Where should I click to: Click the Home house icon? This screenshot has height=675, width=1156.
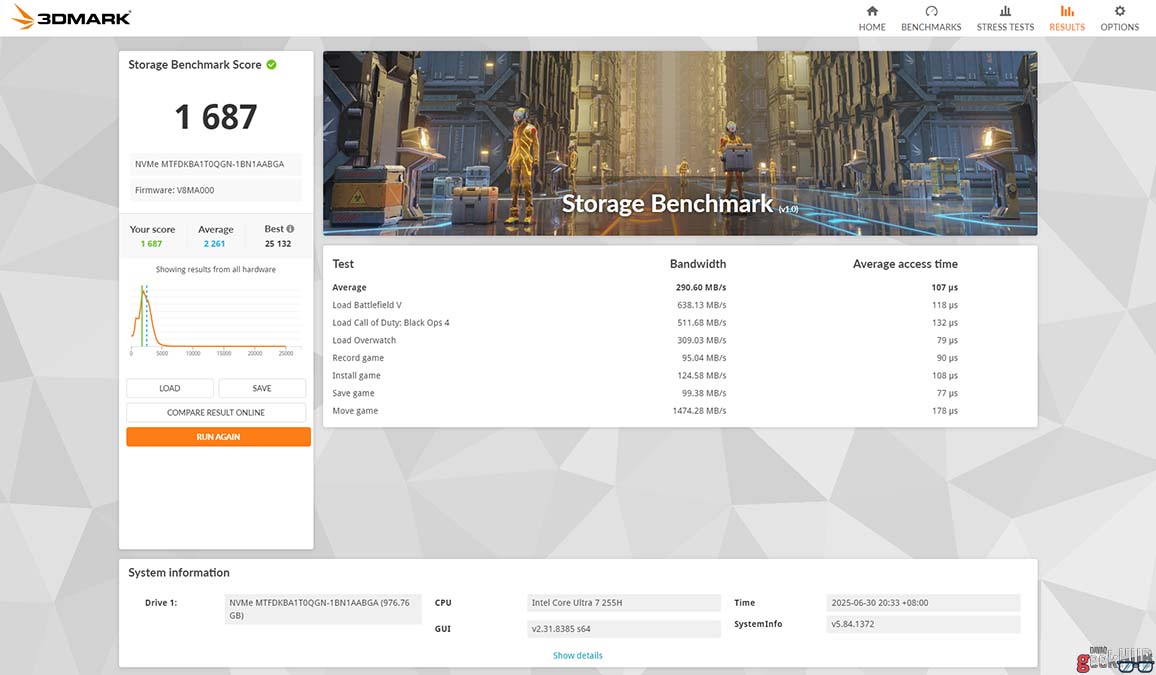[872, 11]
